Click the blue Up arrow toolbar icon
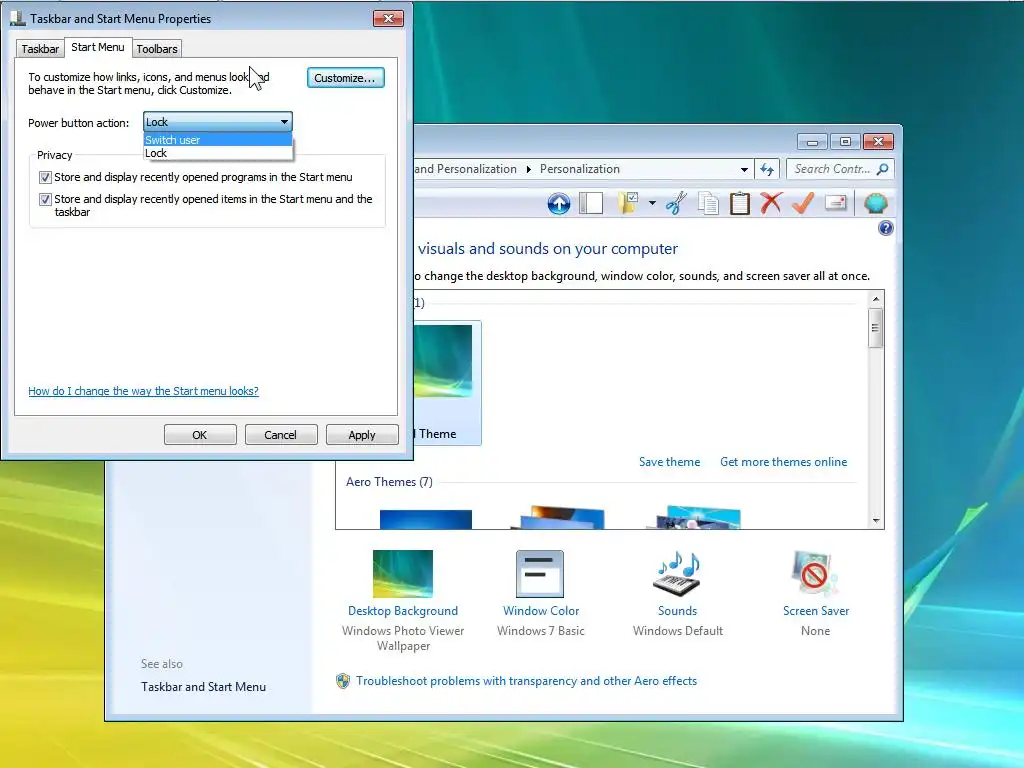The height and width of the screenshot is (768, 1024). point(558,203)
